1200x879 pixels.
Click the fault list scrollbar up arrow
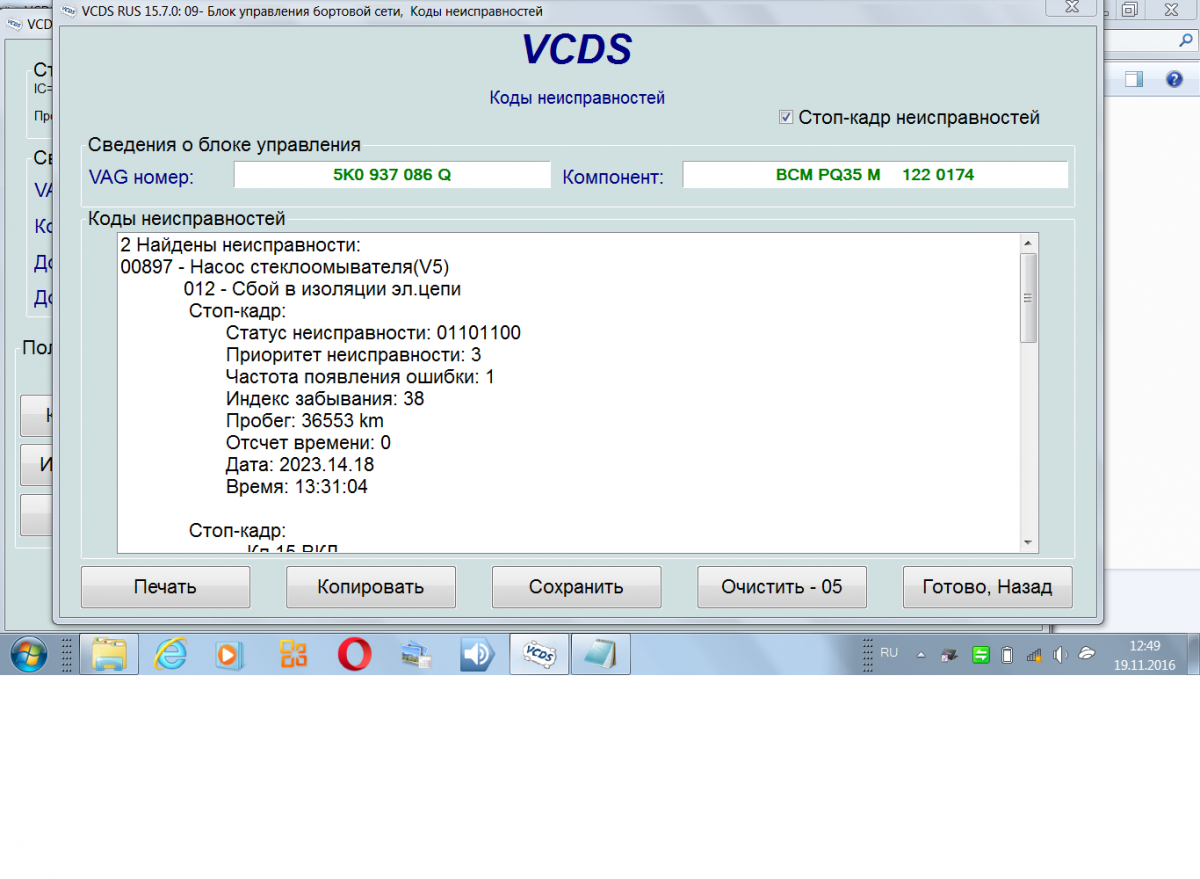1028,243
